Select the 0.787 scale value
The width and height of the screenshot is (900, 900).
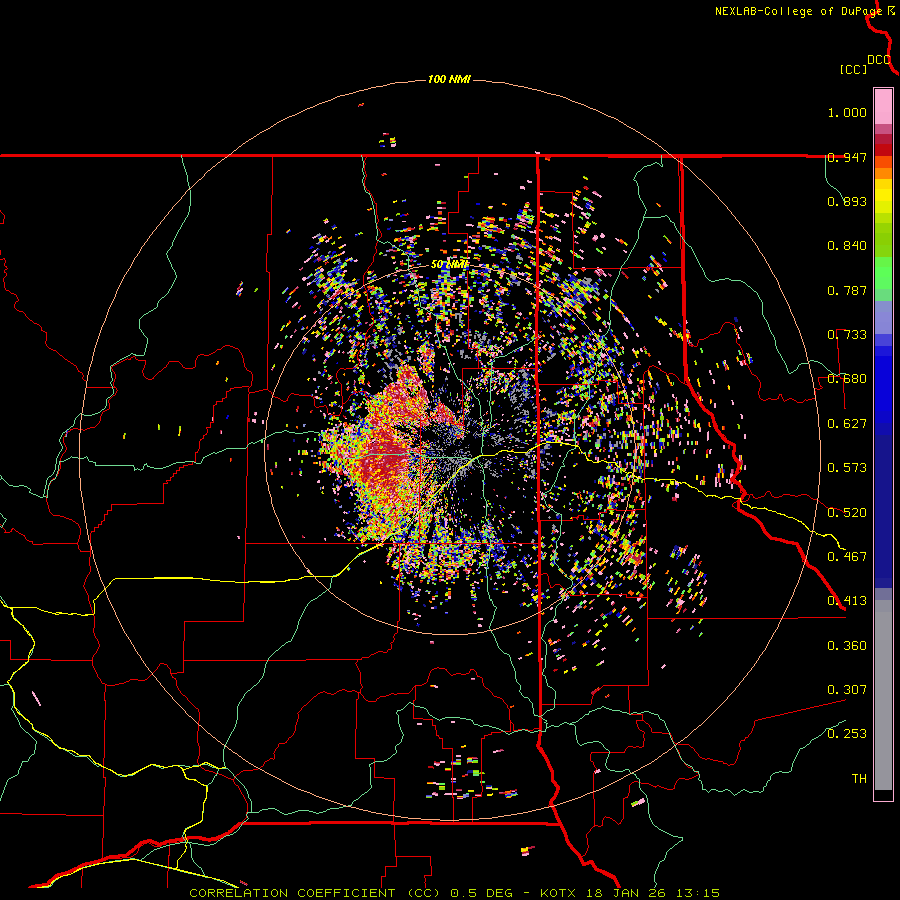(x=847, y=290)
